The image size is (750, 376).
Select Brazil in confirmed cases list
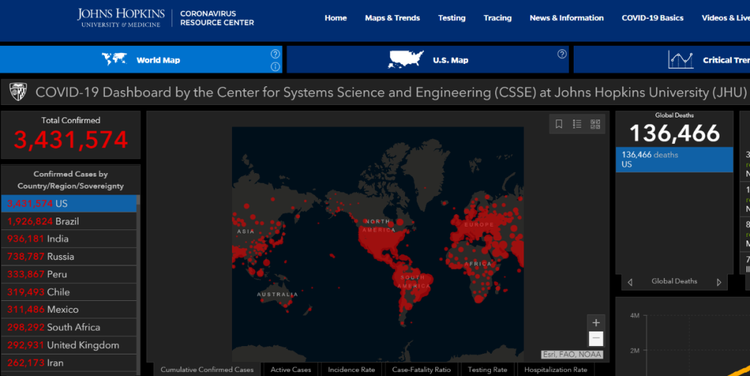click(69, 221)
